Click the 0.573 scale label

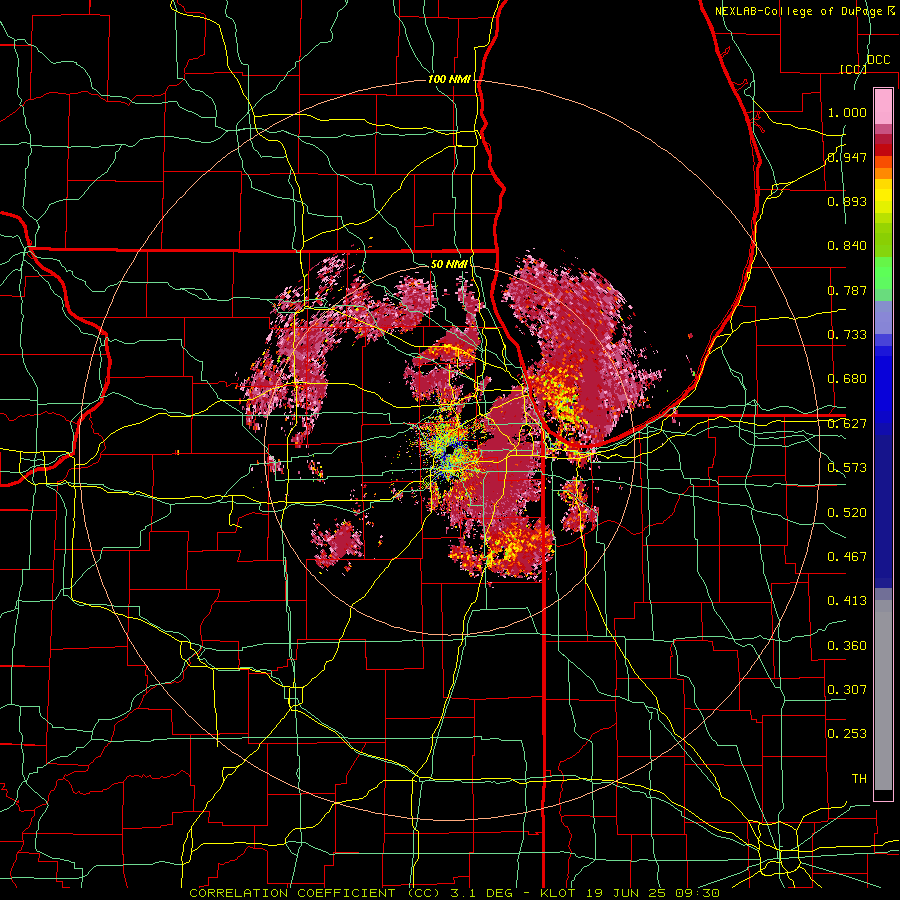pyautogui.click(x=847, y=468)
